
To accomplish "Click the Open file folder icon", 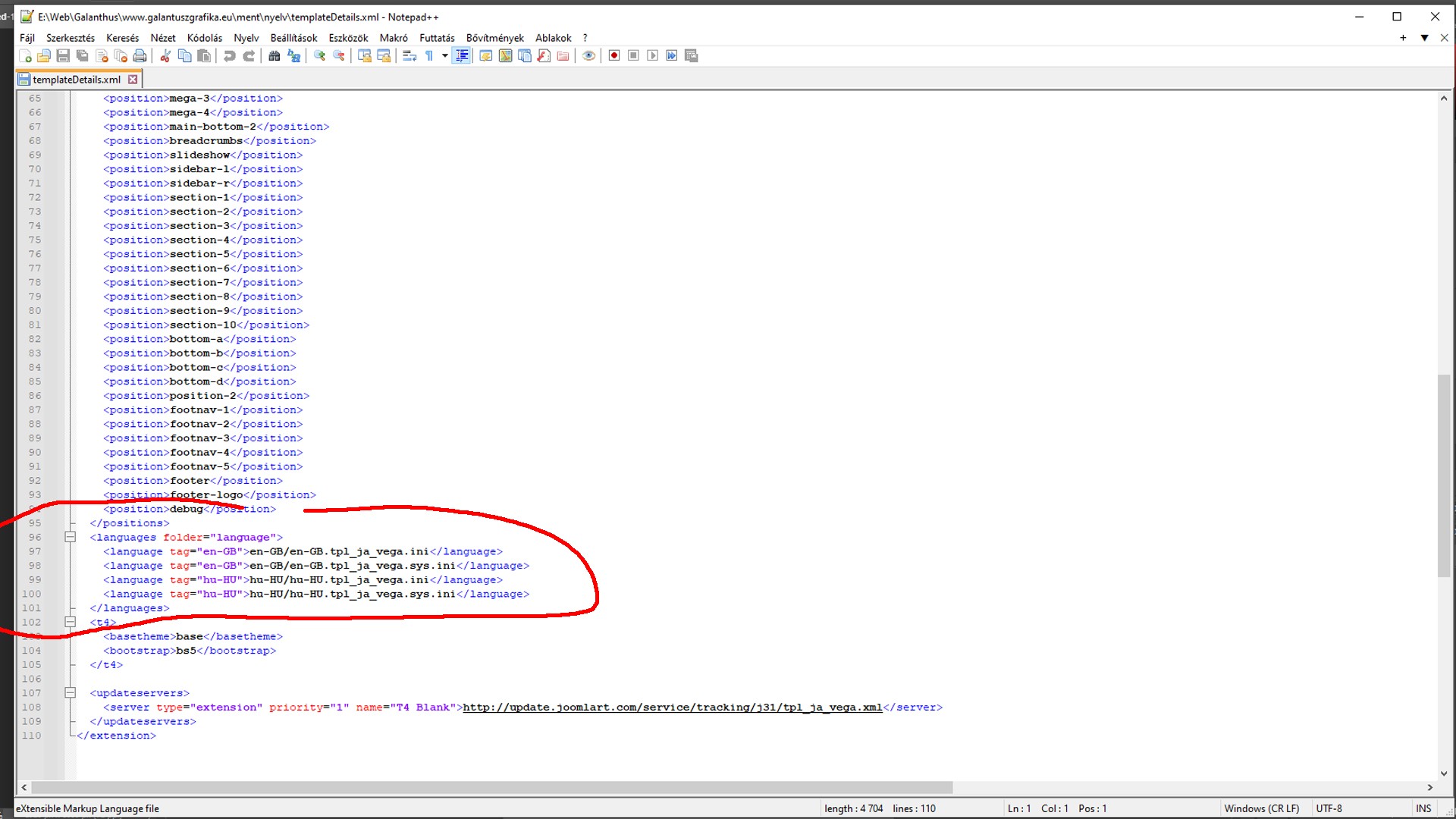I will (44, 55).
